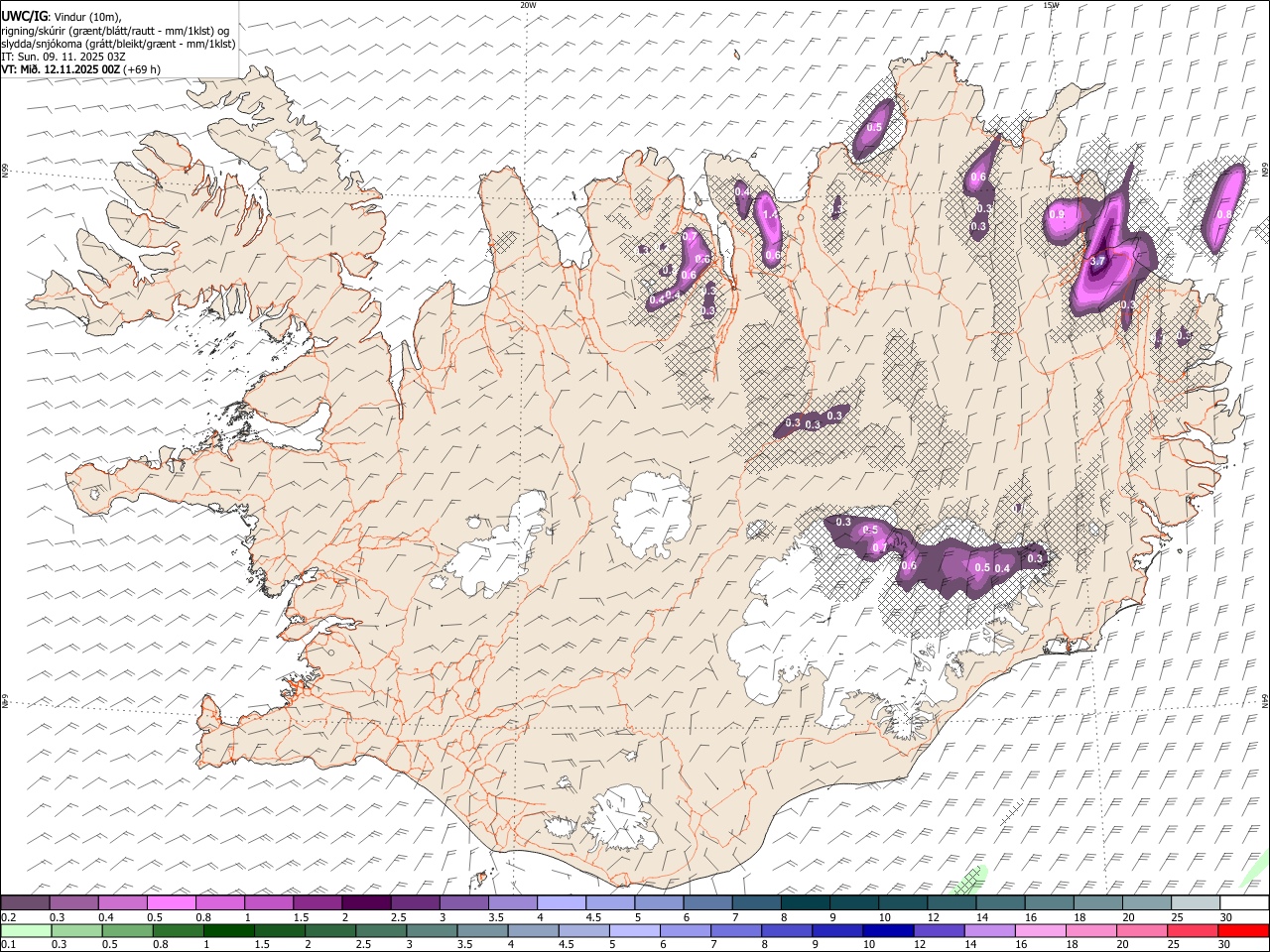The image size is (1270, 952).
Task: Click the 2.5 green swatch in lower legend row
Action: pos(383,930)
